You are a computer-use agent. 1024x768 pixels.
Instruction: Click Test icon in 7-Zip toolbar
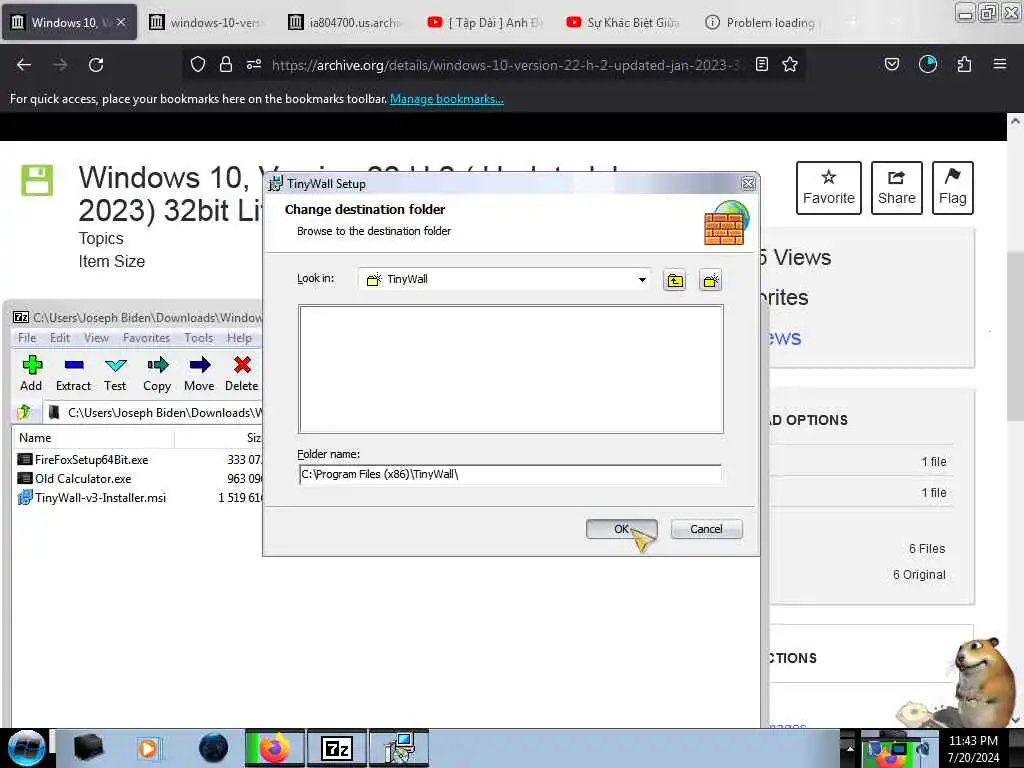[x=115, y=374]
